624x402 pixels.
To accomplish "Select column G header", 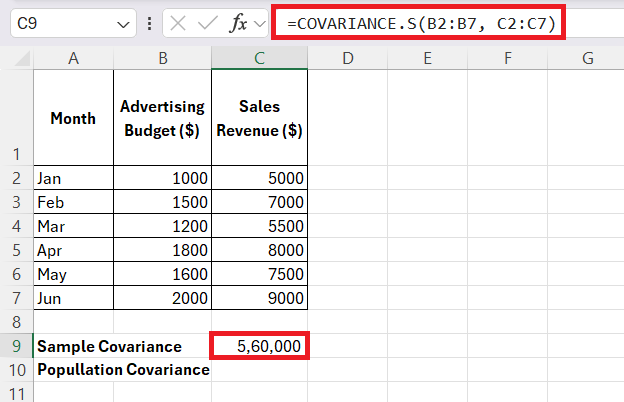I will pos(586,58).
